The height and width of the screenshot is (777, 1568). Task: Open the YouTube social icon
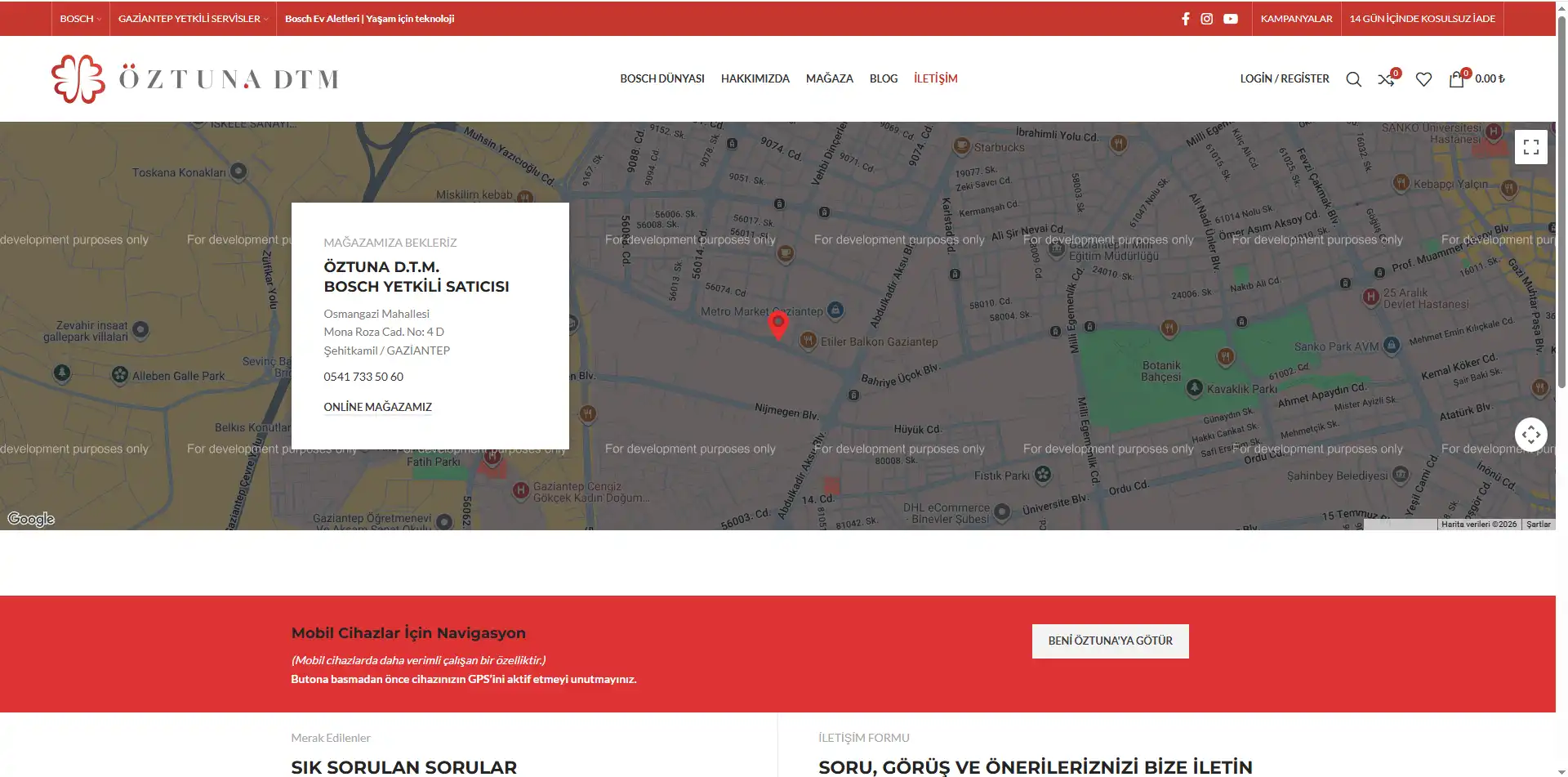[1230, 19]
